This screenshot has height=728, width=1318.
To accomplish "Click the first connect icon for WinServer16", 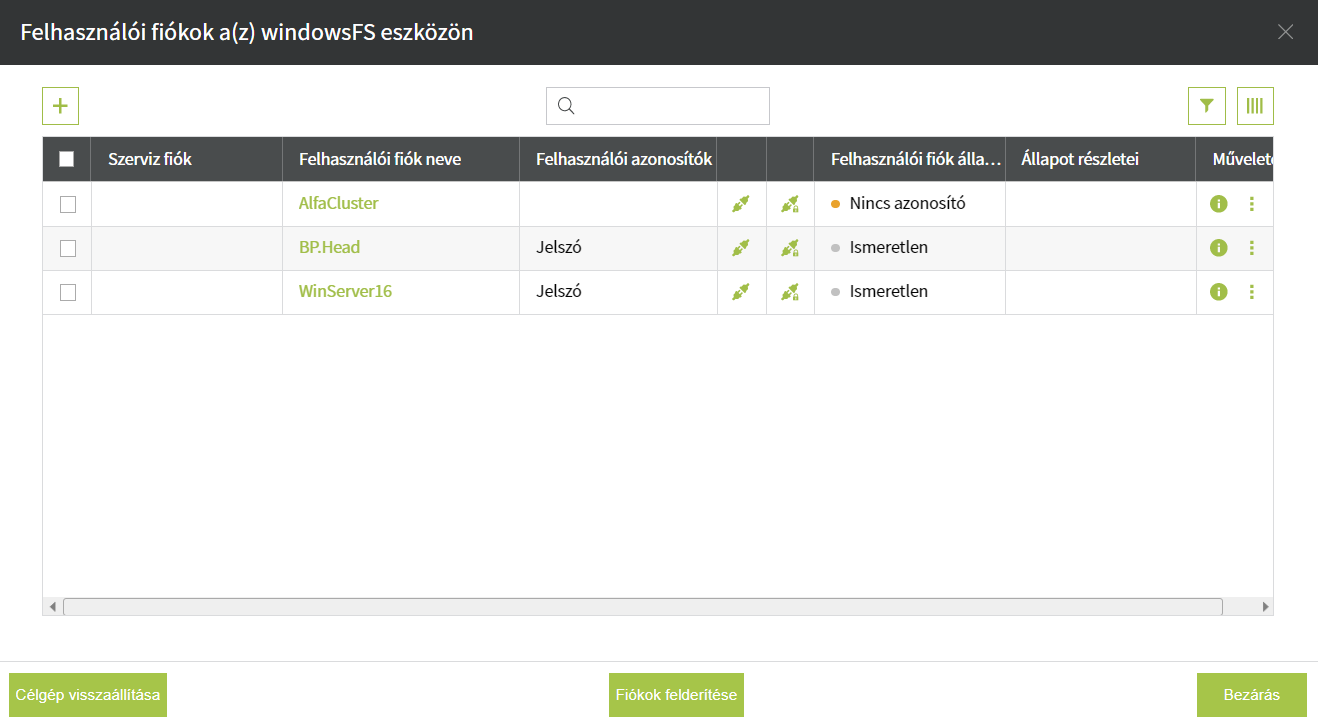I will 741,292.
